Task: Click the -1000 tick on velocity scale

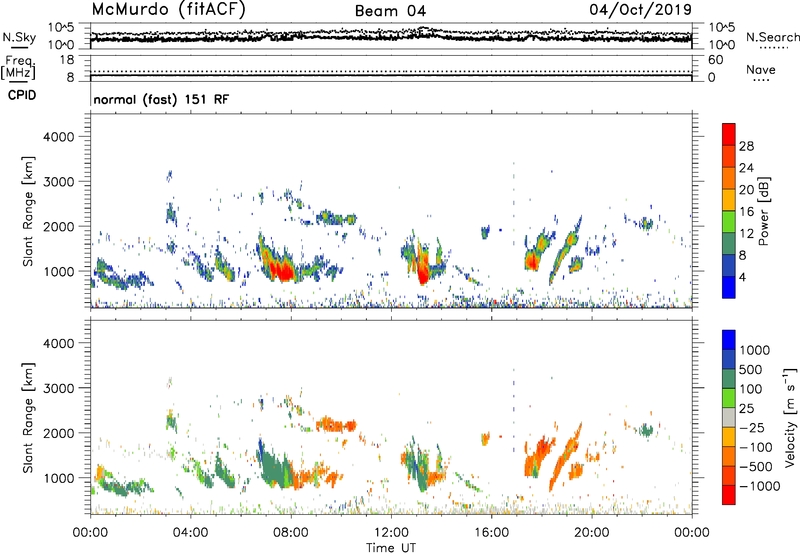Action: tap(760, 486)
